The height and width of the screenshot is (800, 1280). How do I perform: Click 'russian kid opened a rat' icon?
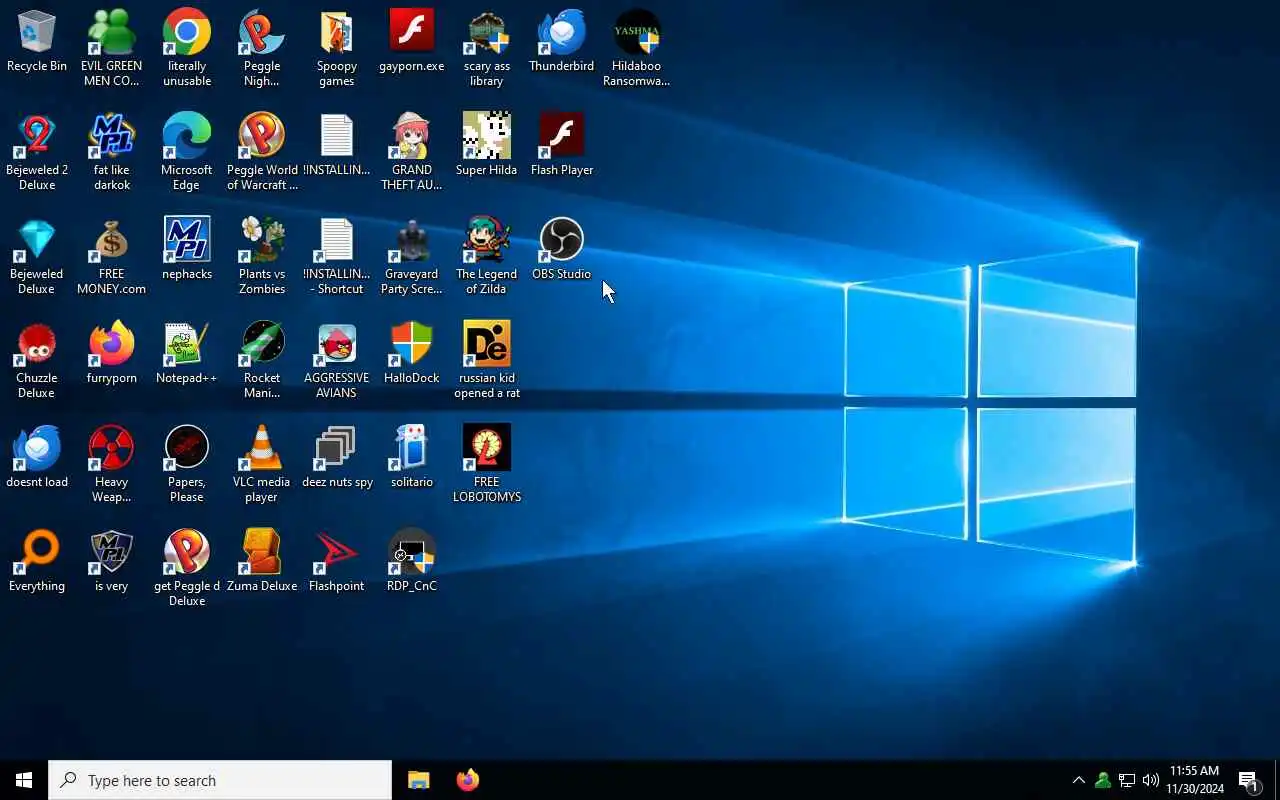point(487,360)
